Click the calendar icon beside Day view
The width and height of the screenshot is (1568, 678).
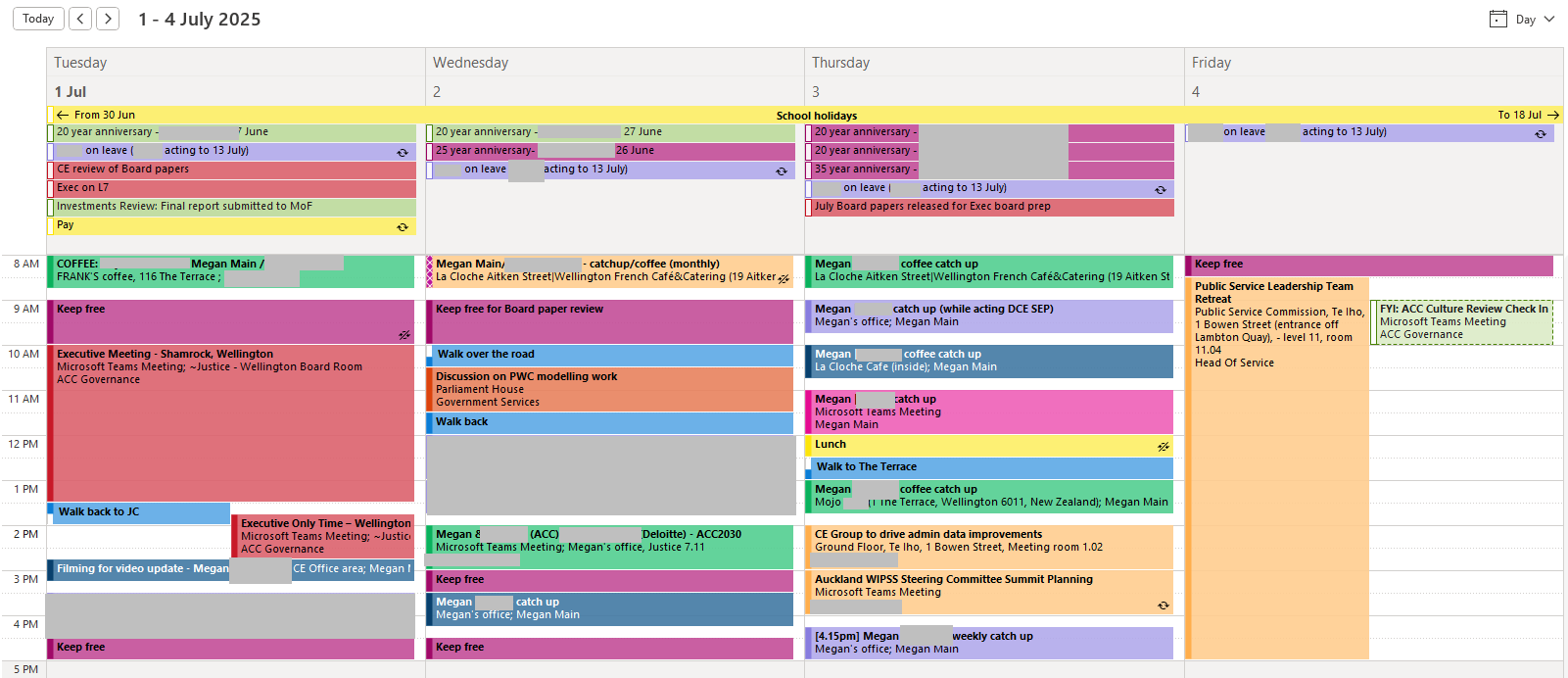[x=1497, y=19]
